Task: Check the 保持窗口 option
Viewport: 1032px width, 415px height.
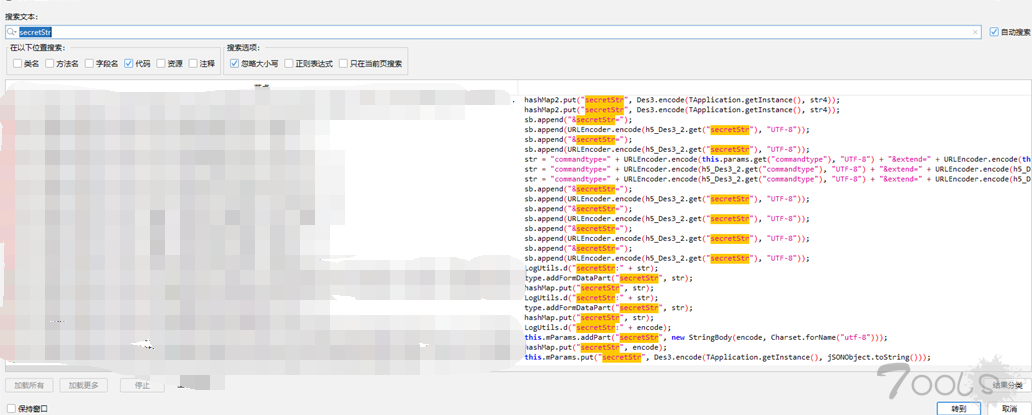Action: tap(10, 408)
